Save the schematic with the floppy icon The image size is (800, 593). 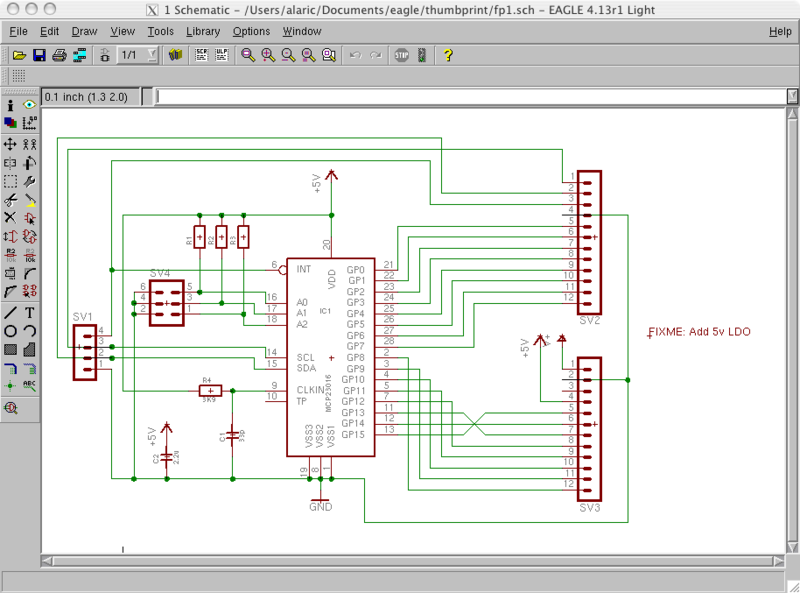(39, 55)
